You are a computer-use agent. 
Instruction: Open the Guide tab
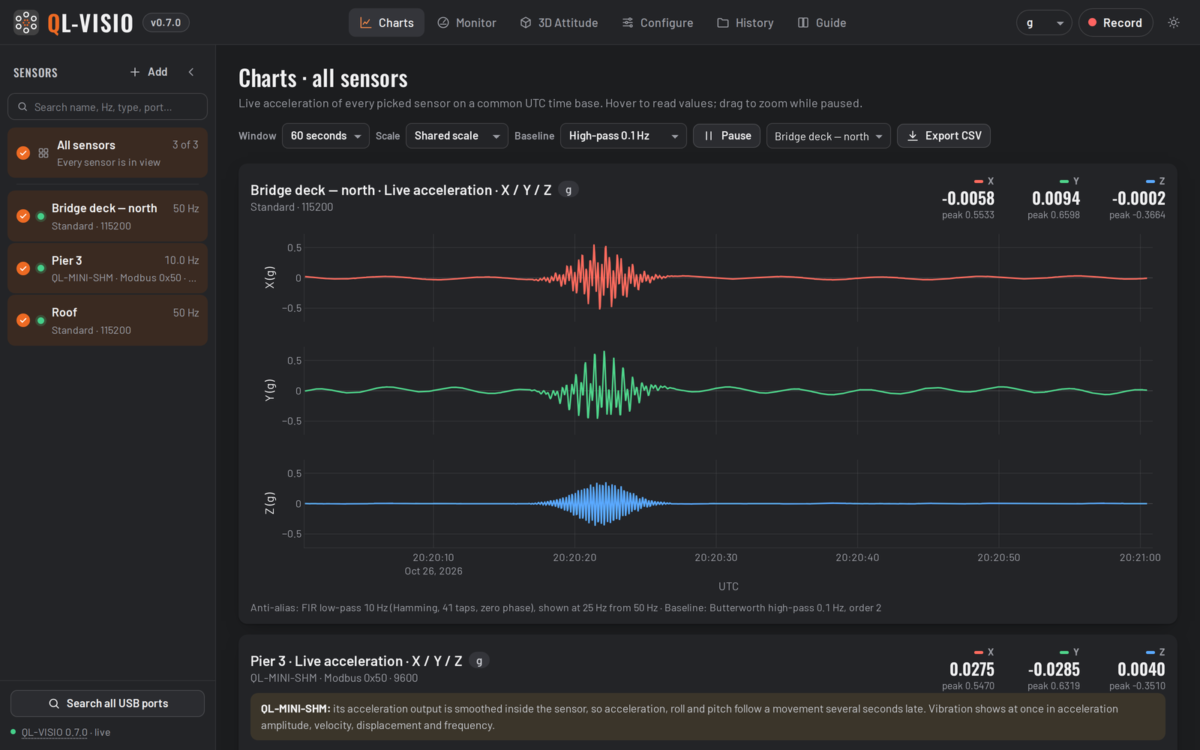[821, 23]
